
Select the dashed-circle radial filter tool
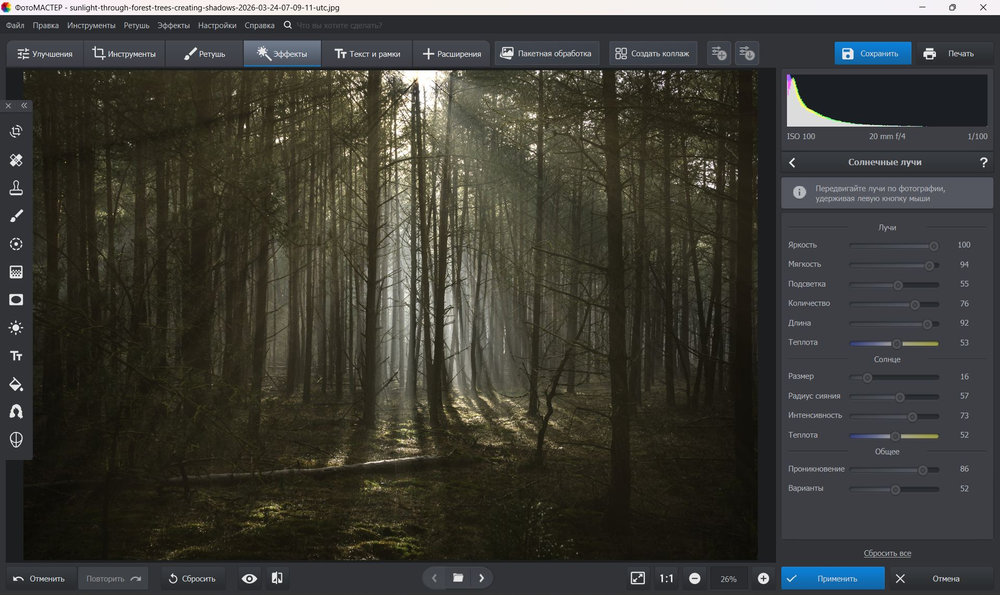(16, 244)
